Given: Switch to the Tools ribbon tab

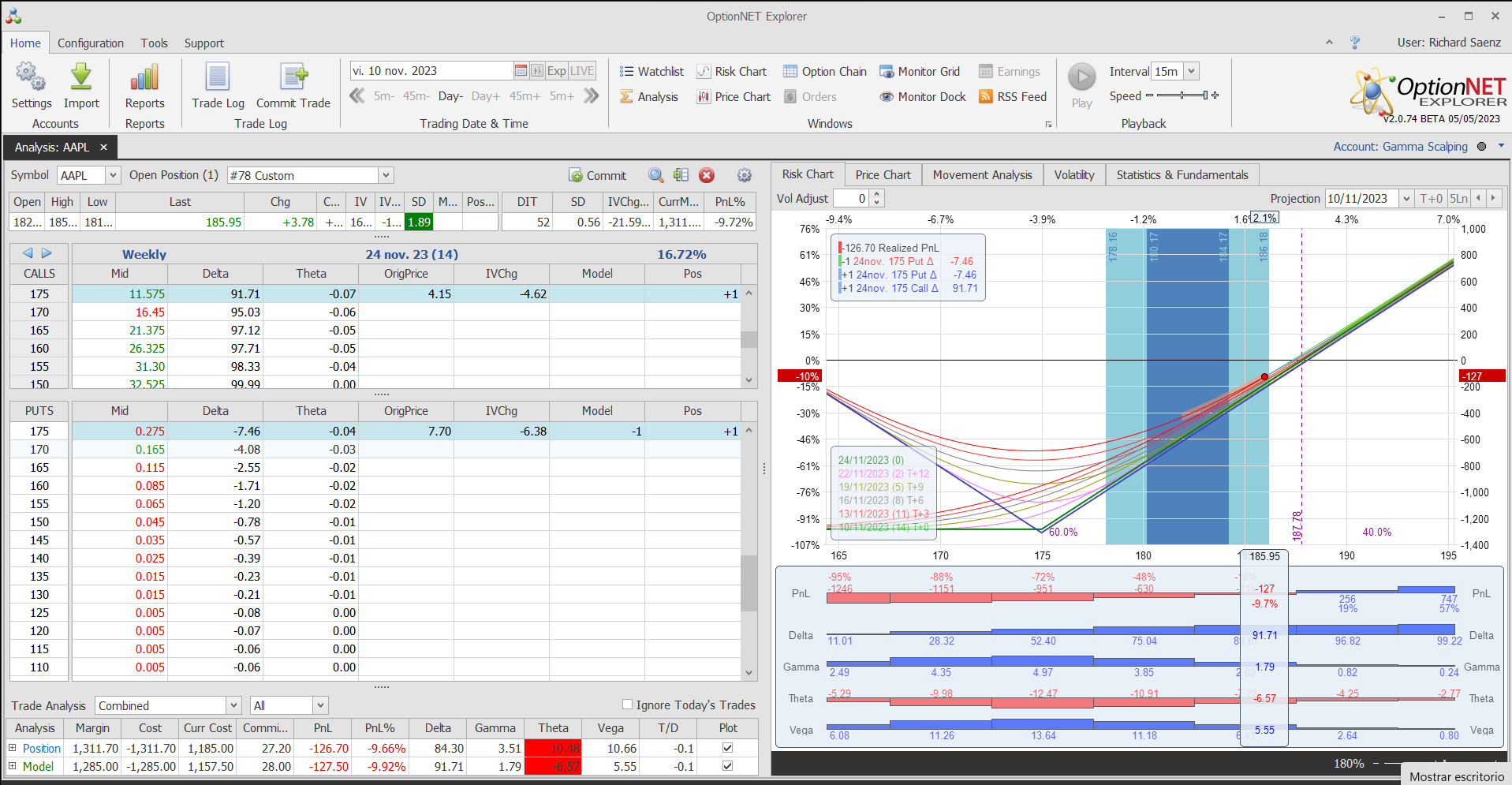Looking at the screenshot, I should coord(155,43).
